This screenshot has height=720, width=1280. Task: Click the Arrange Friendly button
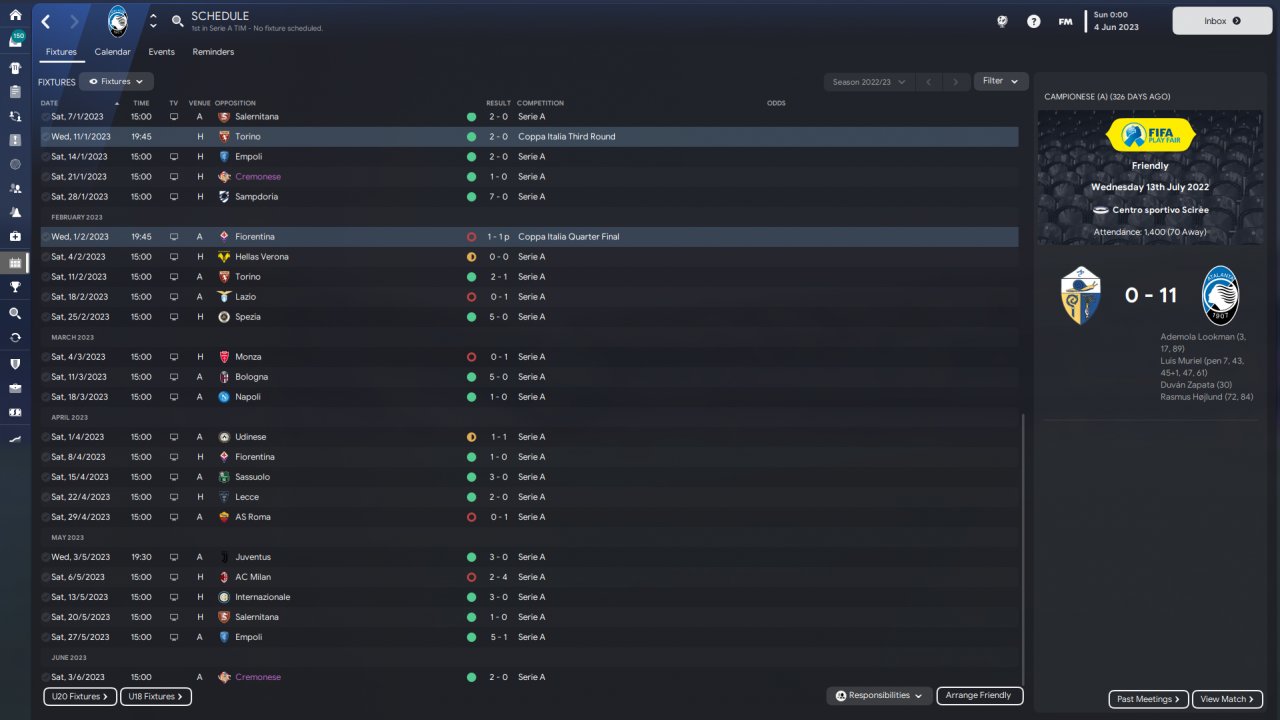[x=980, y=695]
